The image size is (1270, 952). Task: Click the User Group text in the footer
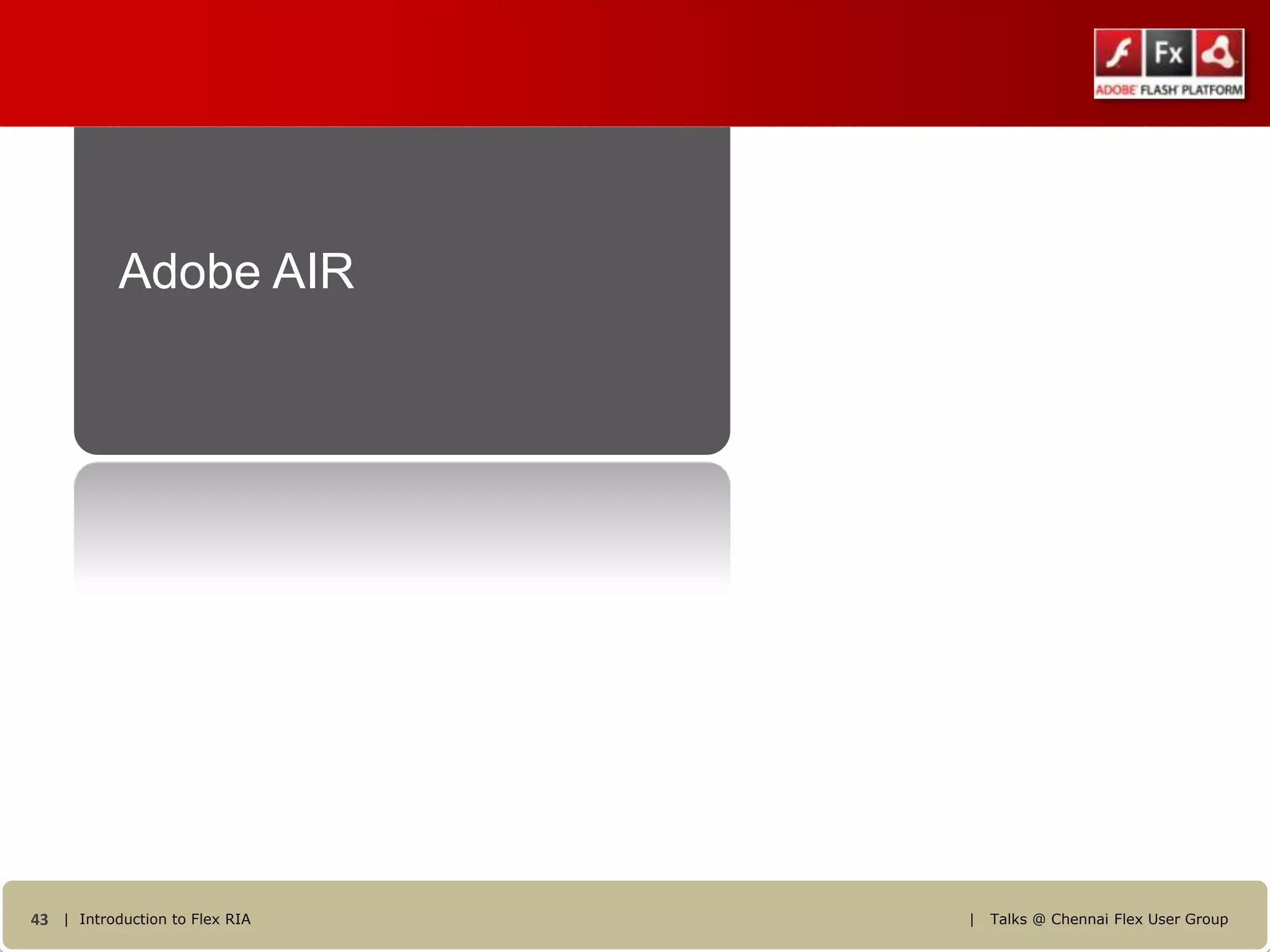(1188, 919)
